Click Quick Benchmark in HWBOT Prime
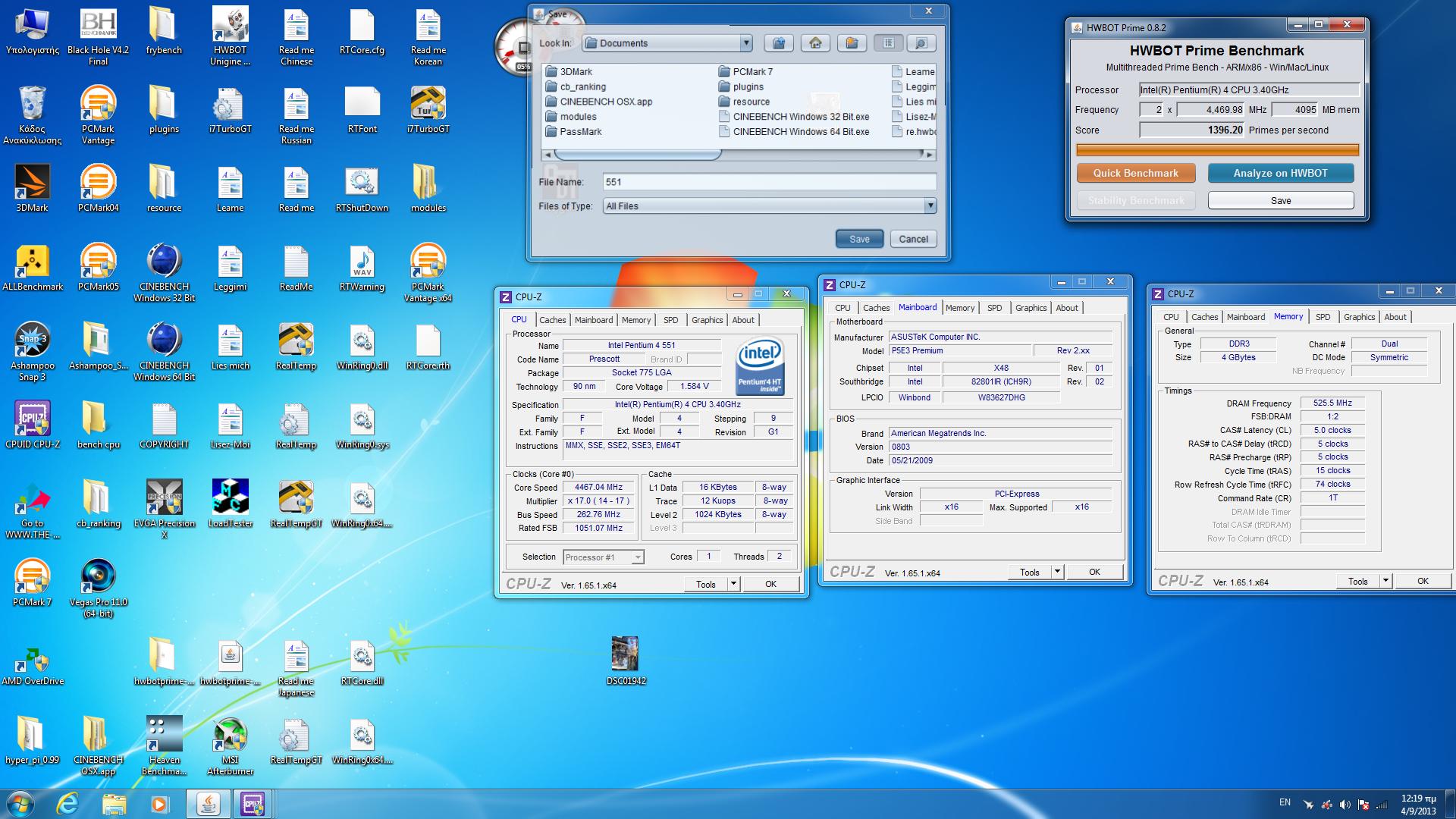The width and height of the screenshot is (1456, 819). tap(1135, 173)
